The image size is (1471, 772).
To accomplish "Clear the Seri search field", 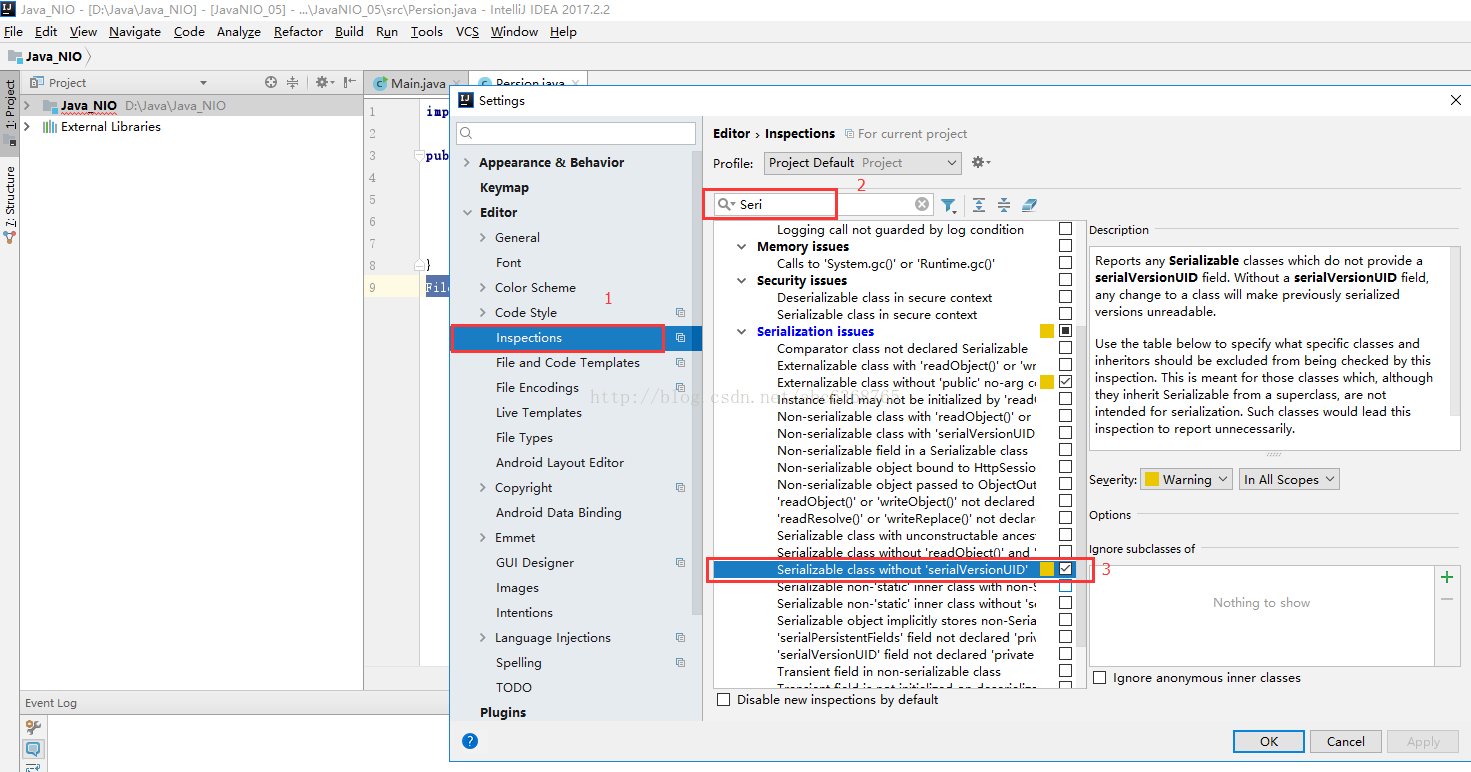I will coord(922,204).
